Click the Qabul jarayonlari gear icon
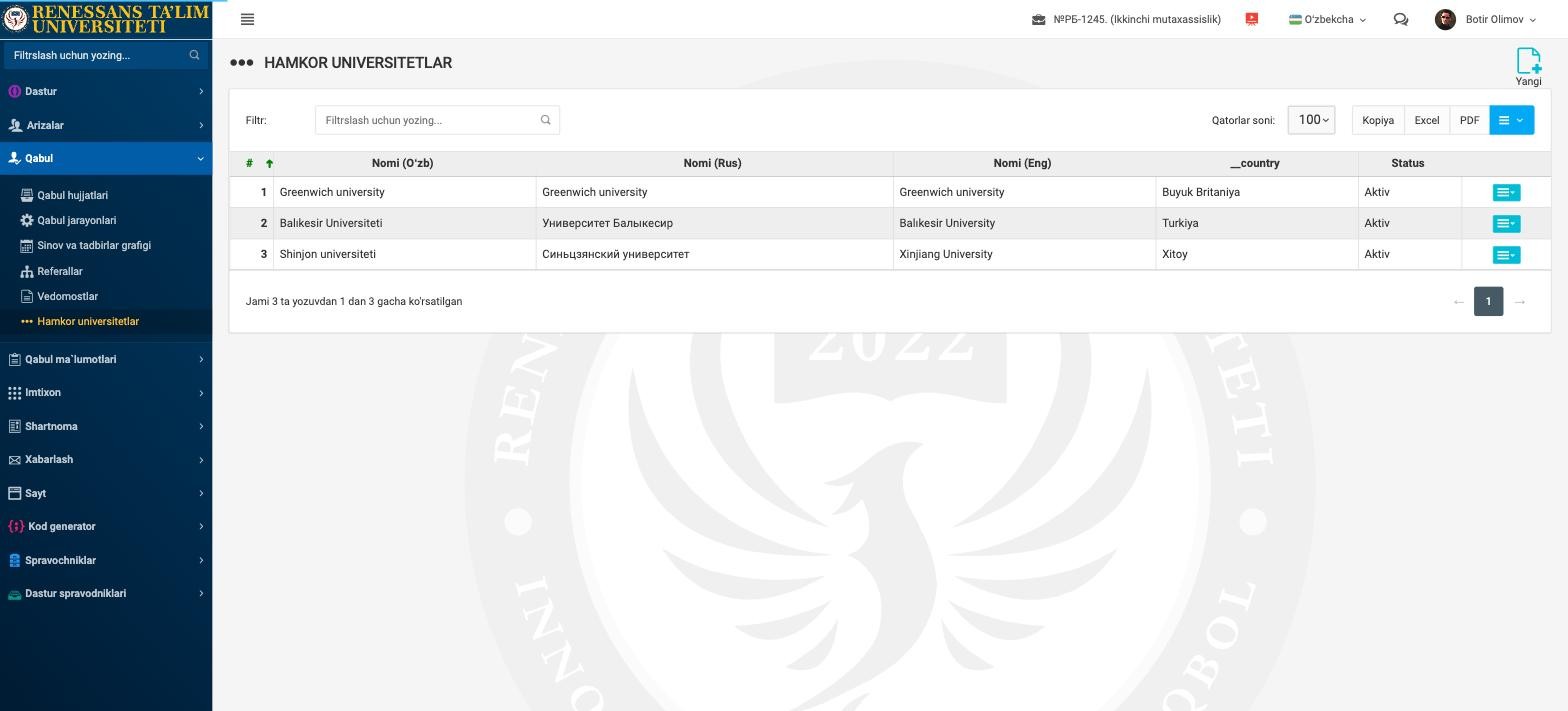This screenshot has width=1568, height=711. 27,220
